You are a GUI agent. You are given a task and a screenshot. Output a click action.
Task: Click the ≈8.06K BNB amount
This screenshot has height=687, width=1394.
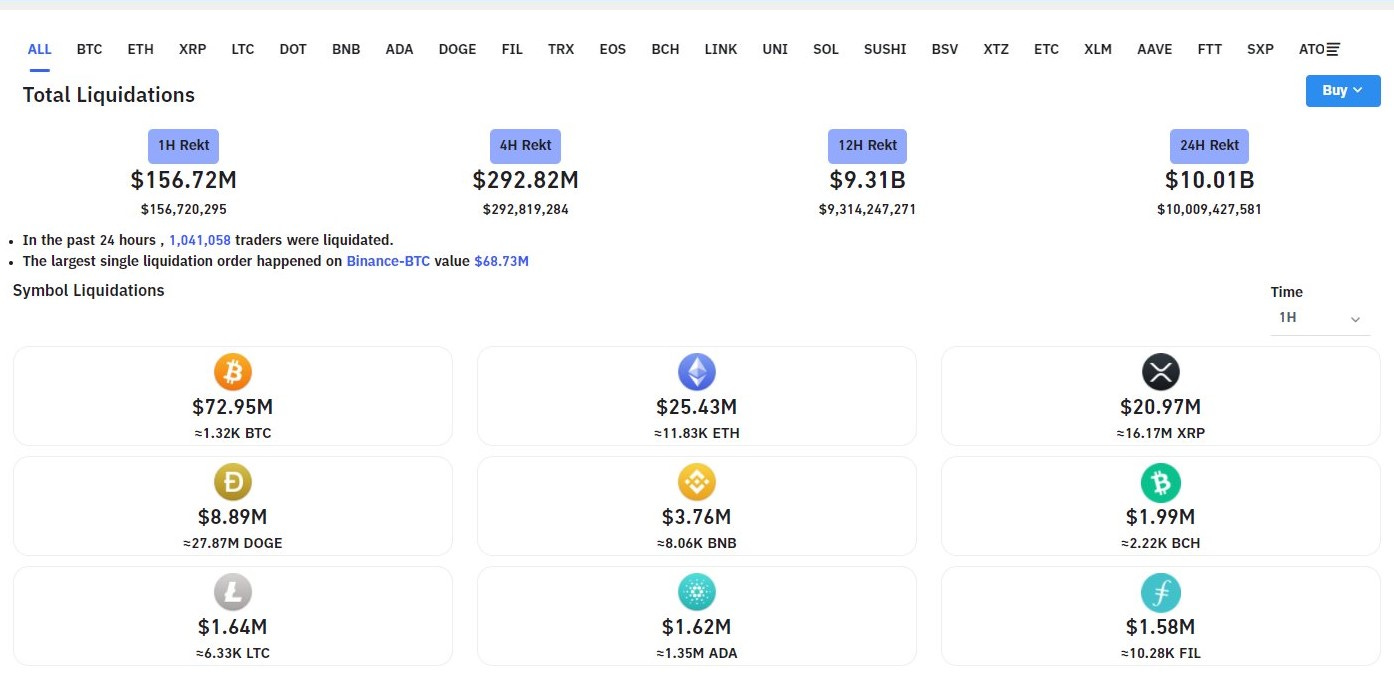coord(697,543)
